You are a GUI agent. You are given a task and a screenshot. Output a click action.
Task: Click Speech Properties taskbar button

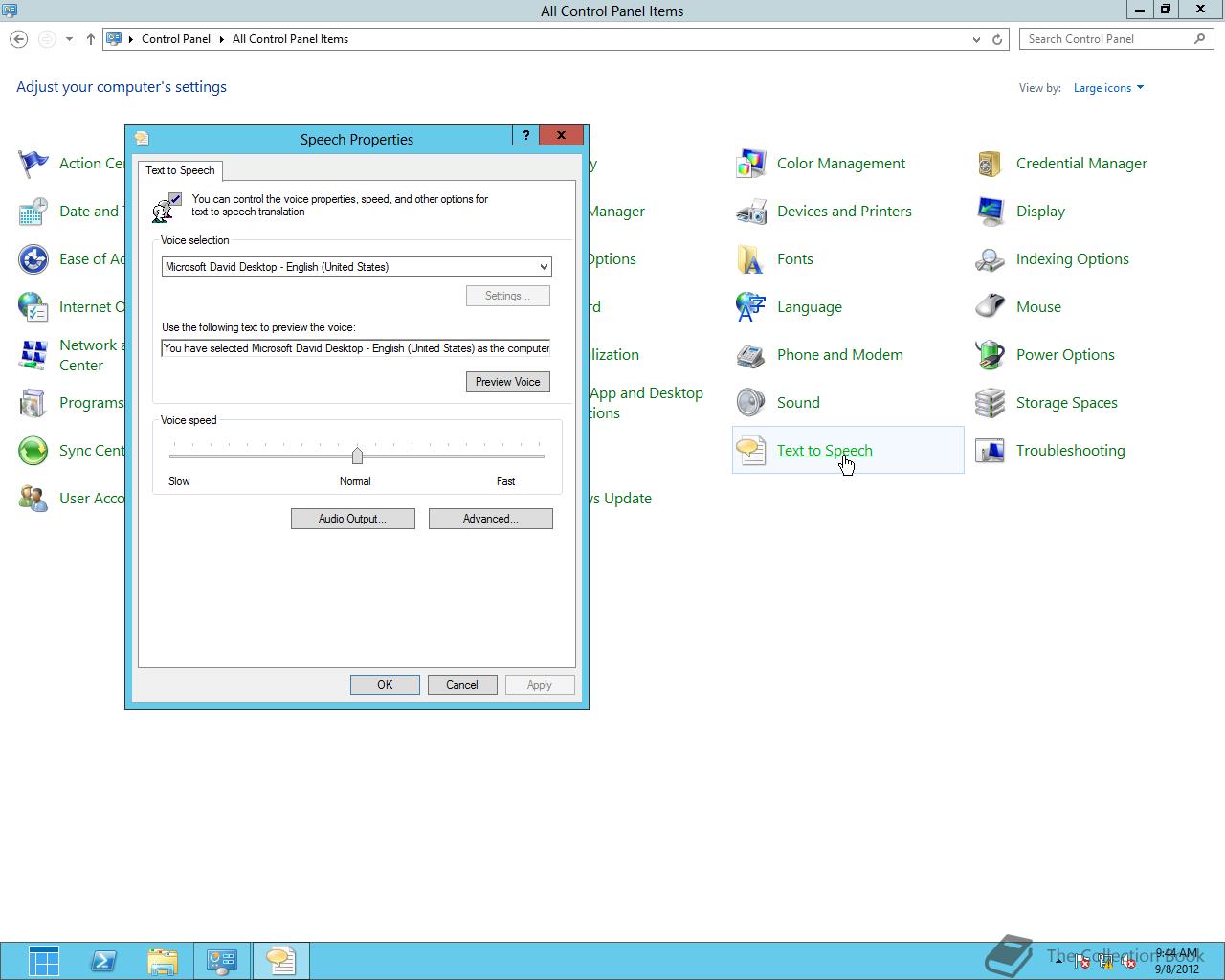pos(280,961)
